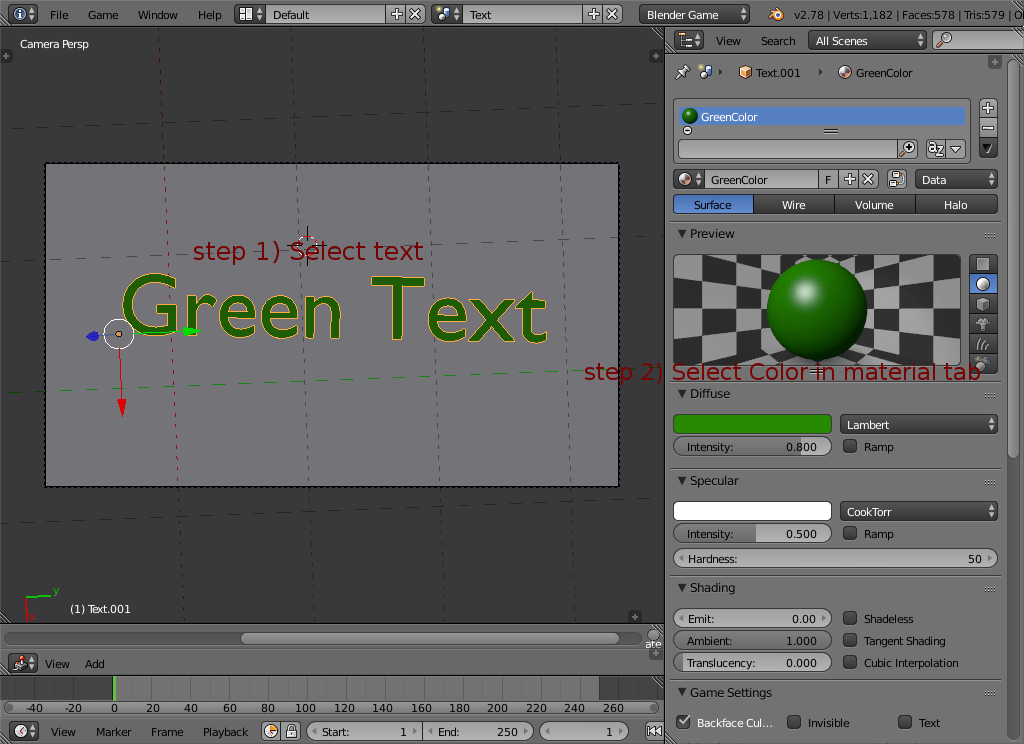Open the Lambert diffuse shader dropdown
Screen dimensions: 1024x744
pyautogui.click(x=918, y=424)
